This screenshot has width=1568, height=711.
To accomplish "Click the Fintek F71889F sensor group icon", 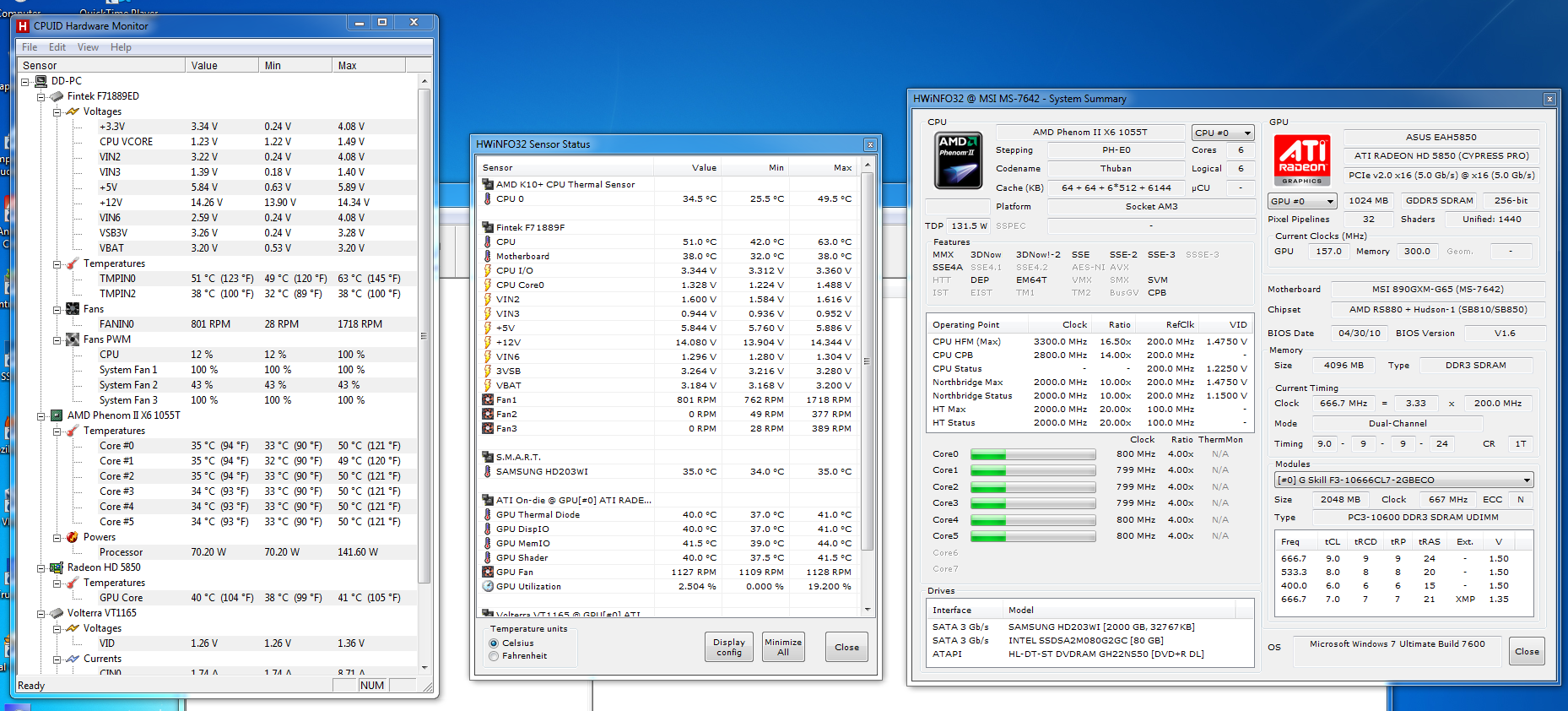I will [x=488, y=227].
